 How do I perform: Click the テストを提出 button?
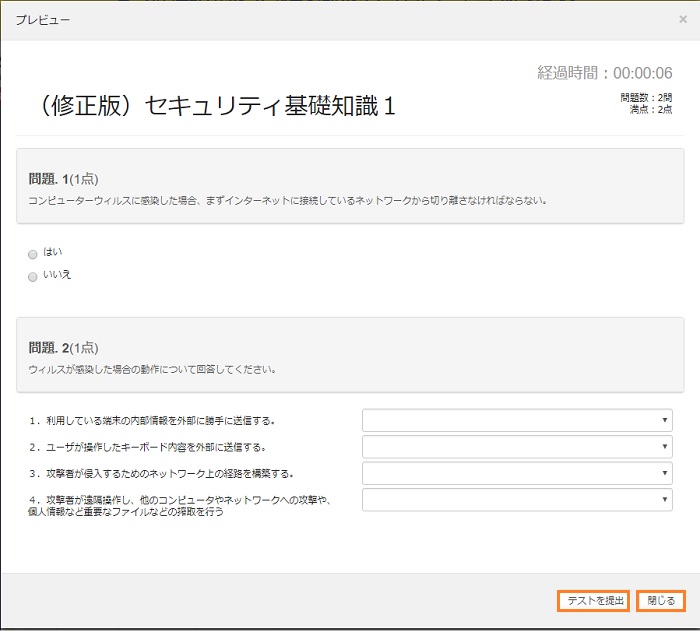pos(593,601)
